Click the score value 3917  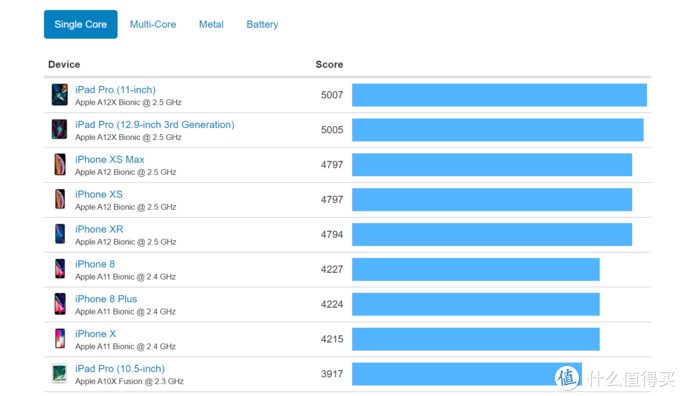[x=332, y=374]
